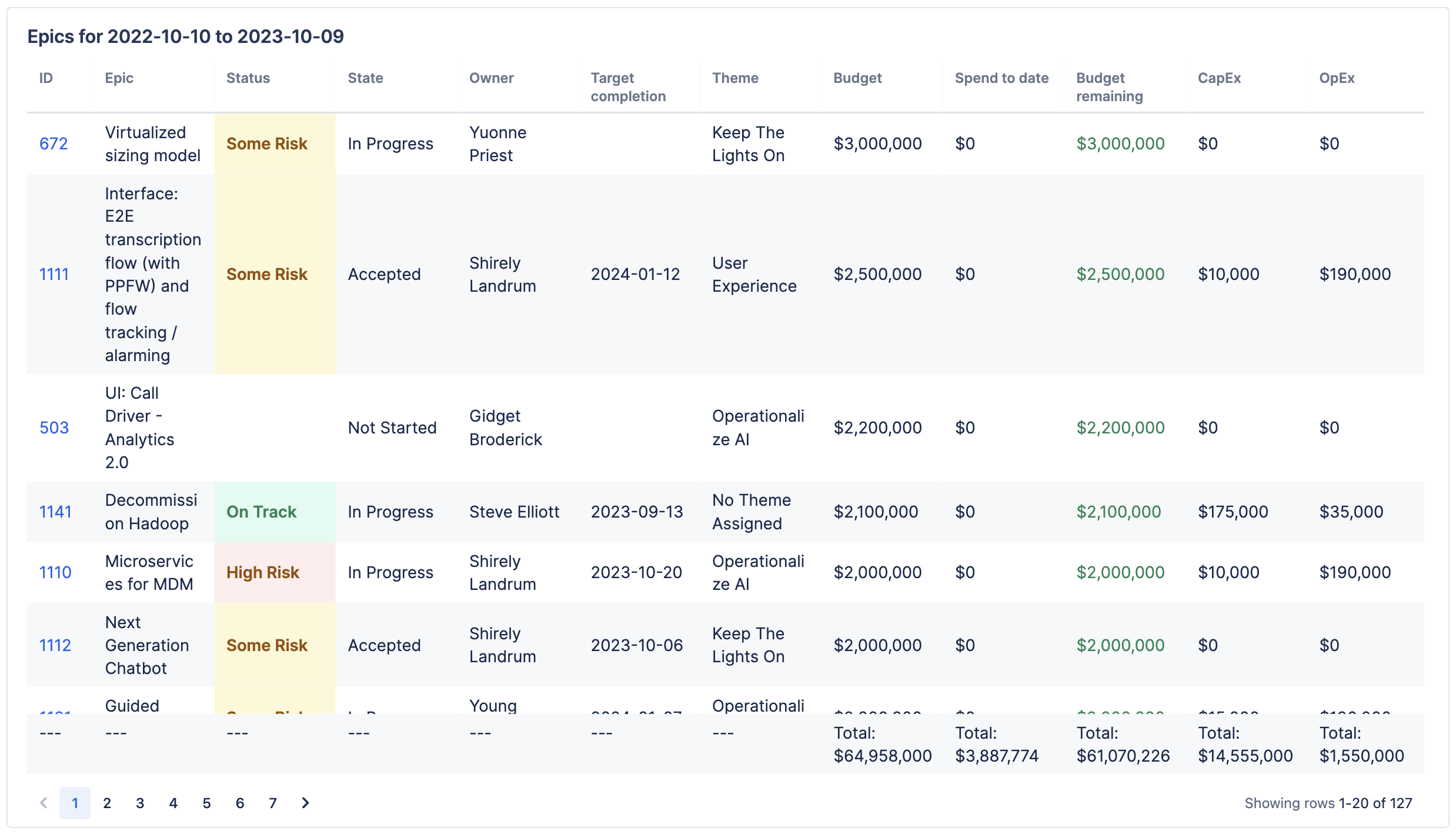Click the Epics for 2022-10-10 to 2023-10-09 title

[x=186, y=36]
